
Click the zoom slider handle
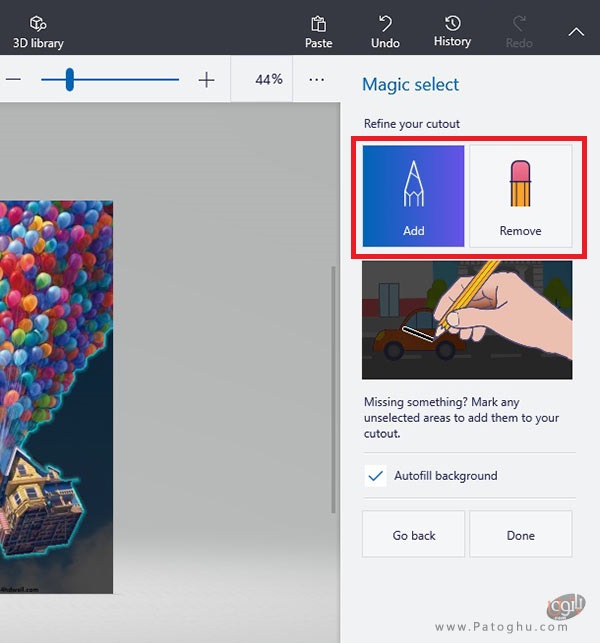click(70, 80)
